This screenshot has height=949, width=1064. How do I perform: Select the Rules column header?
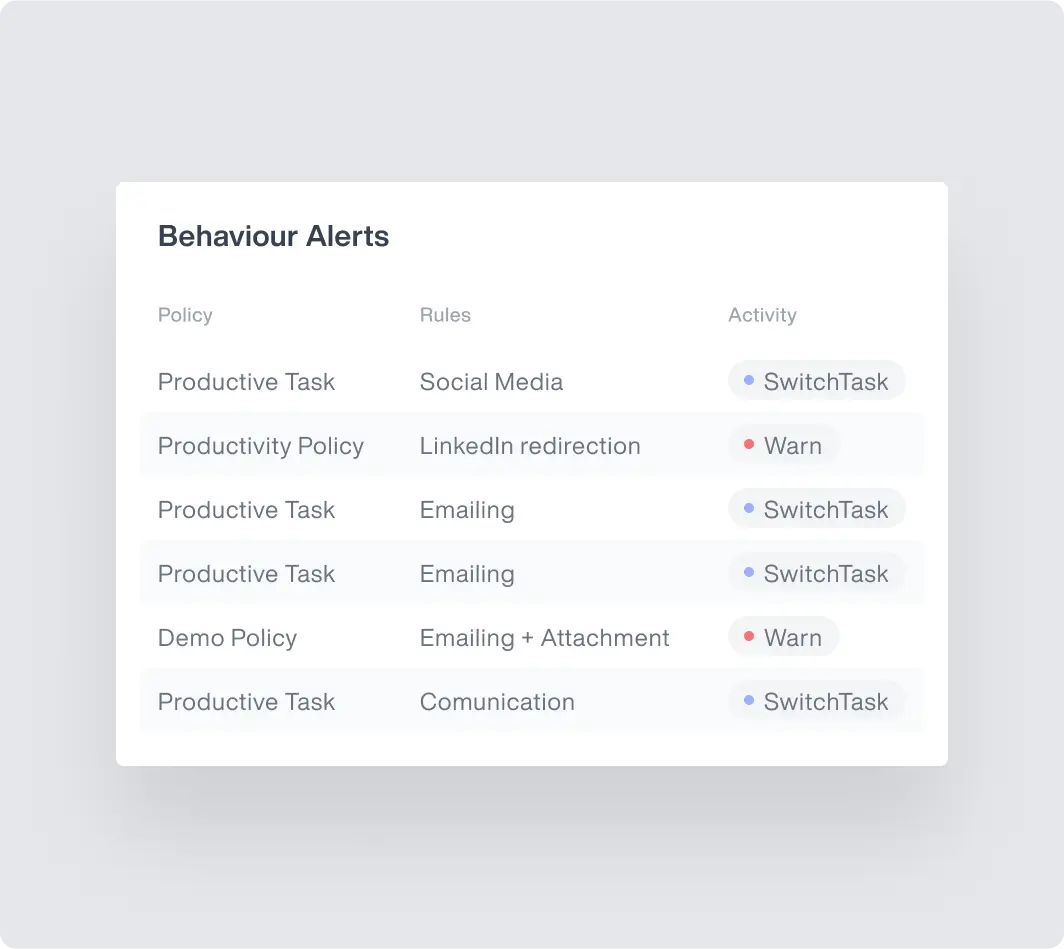coord(445,315)
